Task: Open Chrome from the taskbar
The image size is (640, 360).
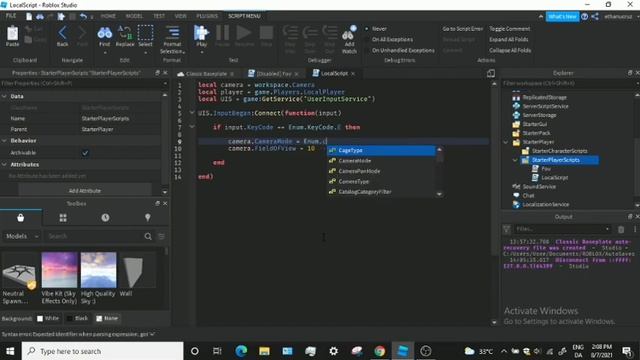Action: tap(380, 351)
